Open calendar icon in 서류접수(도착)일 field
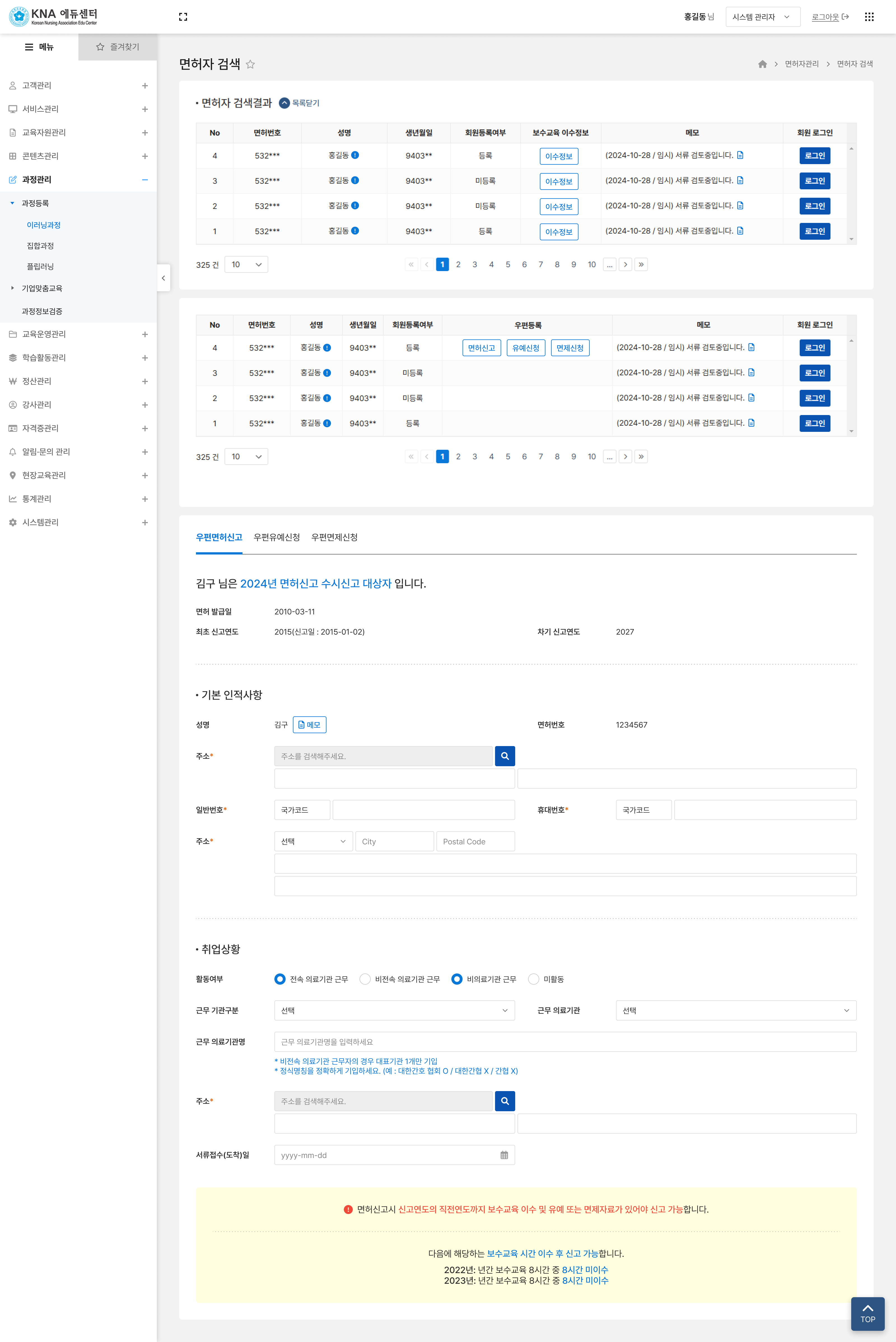896x1342 pixels. coord(504,1155)
